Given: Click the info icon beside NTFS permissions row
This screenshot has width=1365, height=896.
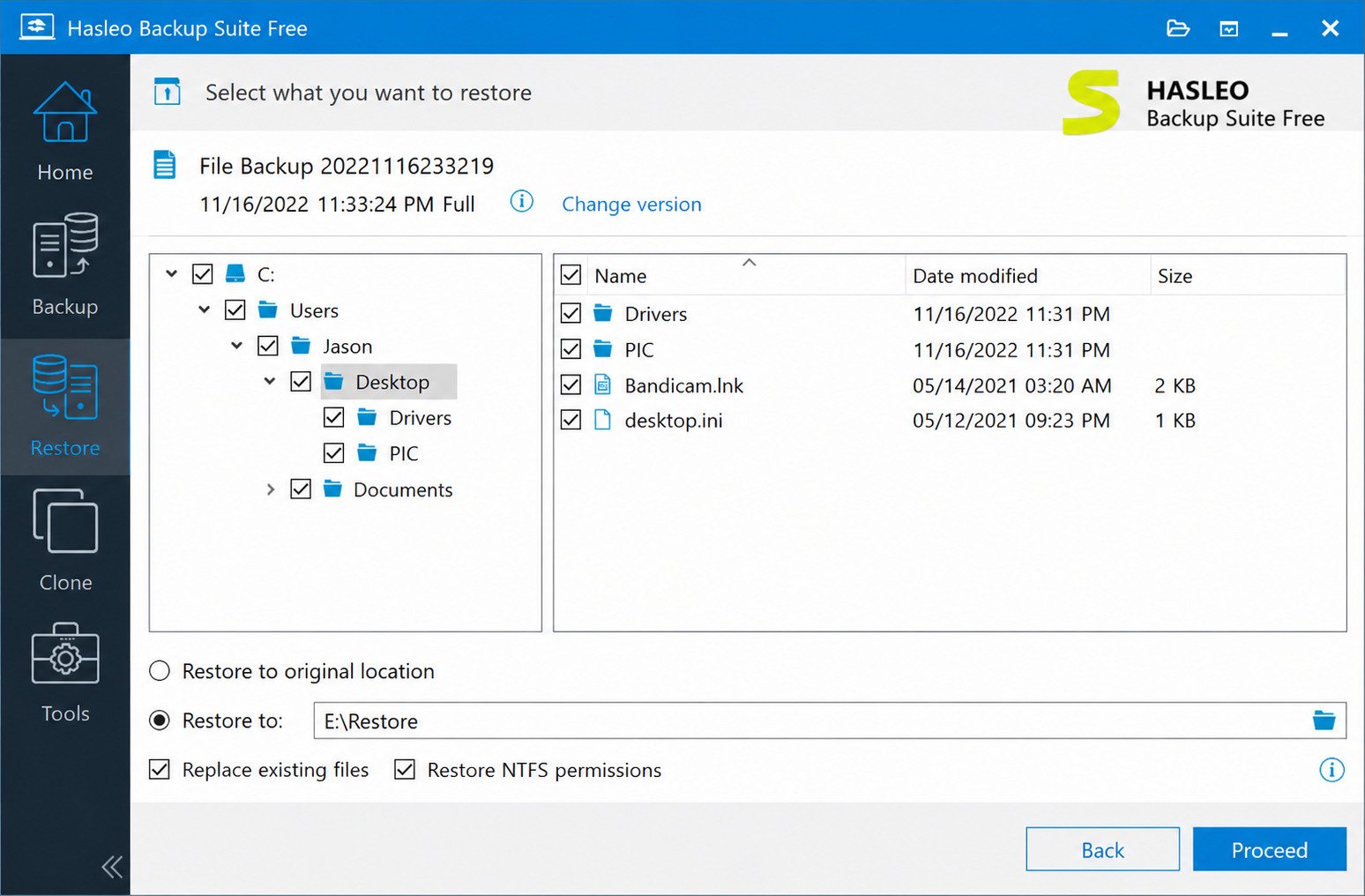Looking at the screenshot, I should [1331, 770].
